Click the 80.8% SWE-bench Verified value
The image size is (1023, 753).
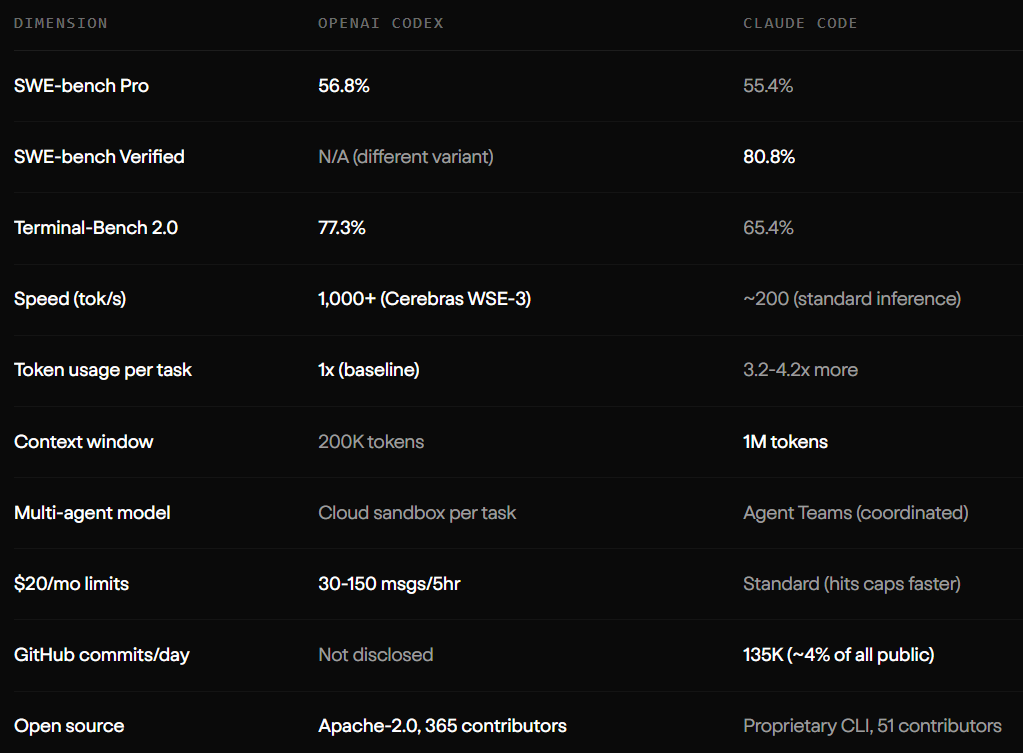coord(769,157)
